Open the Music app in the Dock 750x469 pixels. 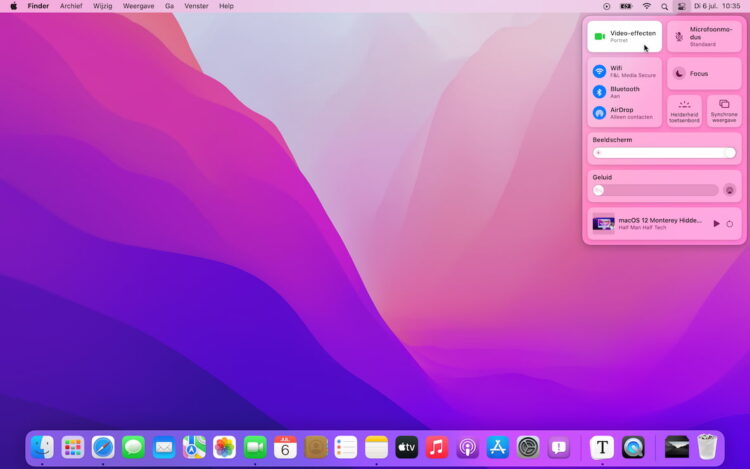437,447
